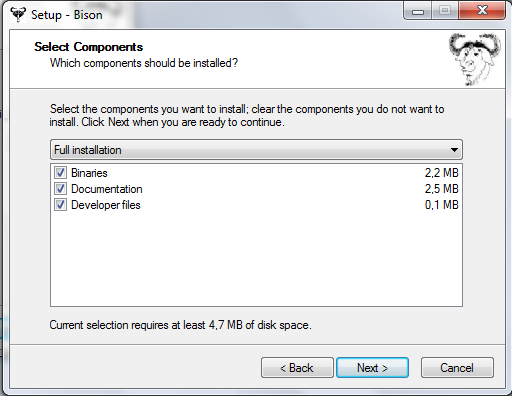
Task: Uncheck the Developer files checkbox
Action: [x=60, y=205]
